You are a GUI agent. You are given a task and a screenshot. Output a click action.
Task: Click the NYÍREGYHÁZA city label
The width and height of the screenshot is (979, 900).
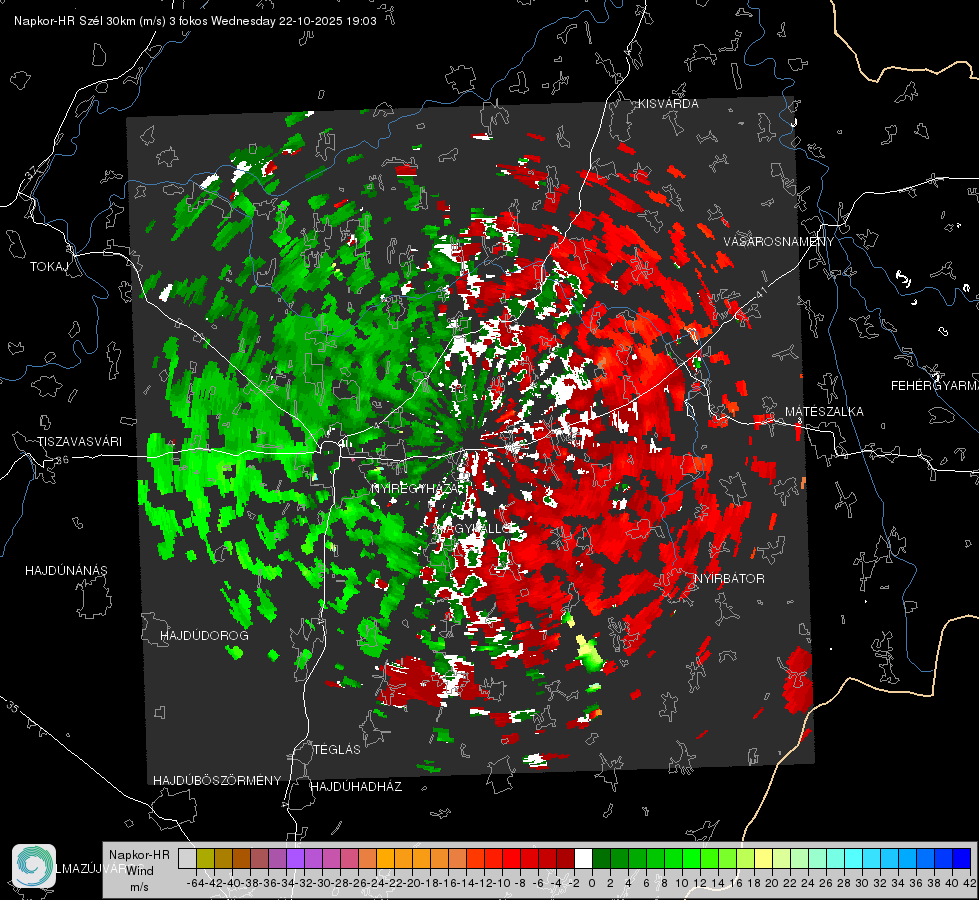tap(418, 488)
